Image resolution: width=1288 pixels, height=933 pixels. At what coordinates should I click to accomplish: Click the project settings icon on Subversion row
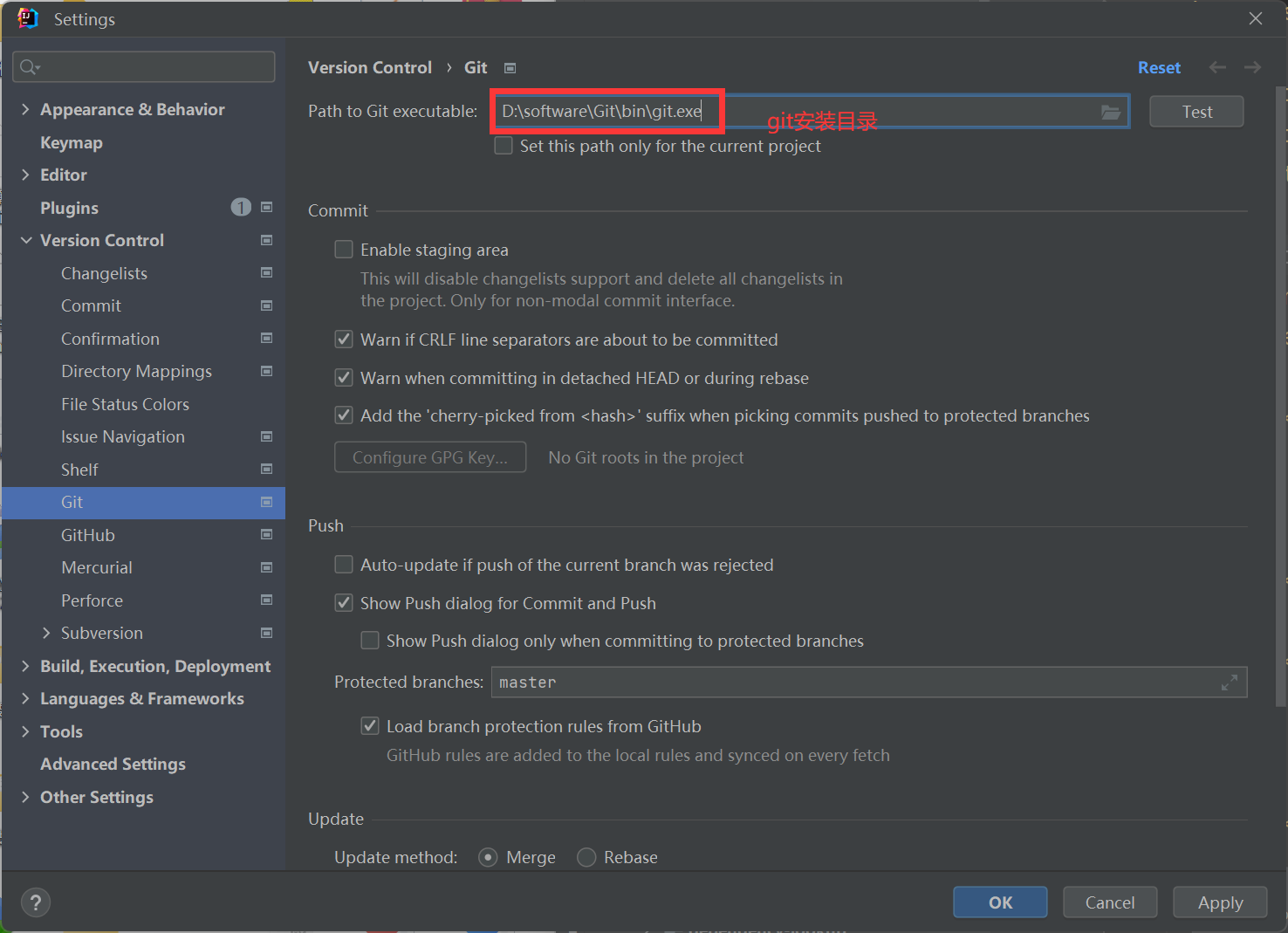coord(267,633)
